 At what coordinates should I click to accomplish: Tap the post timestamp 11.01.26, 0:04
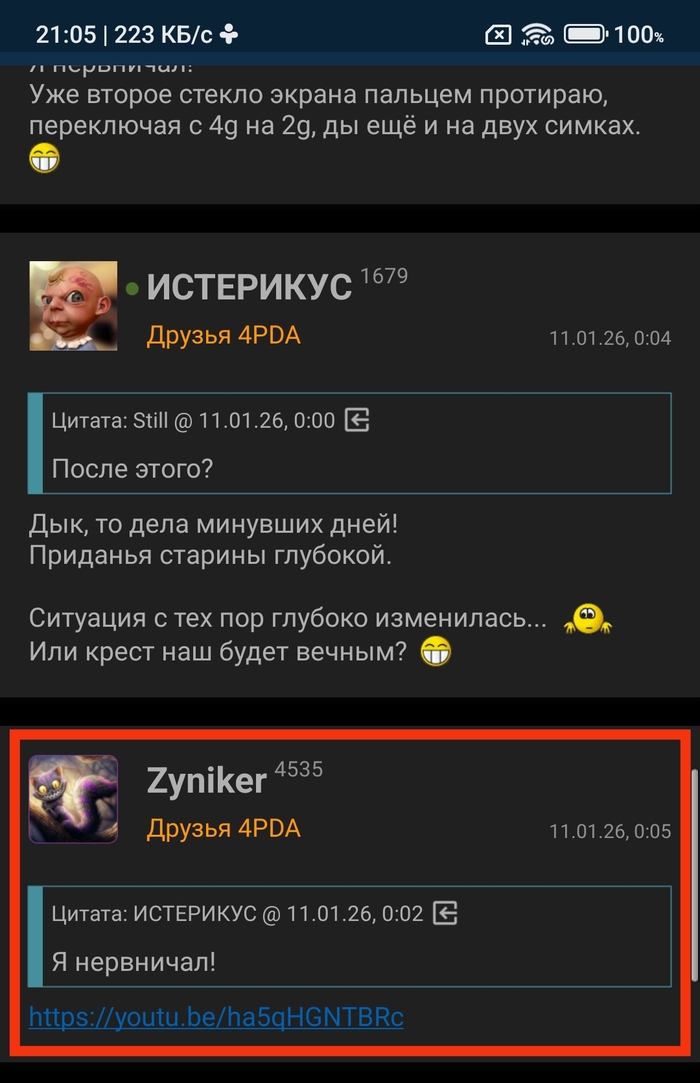tap(610, 338)
